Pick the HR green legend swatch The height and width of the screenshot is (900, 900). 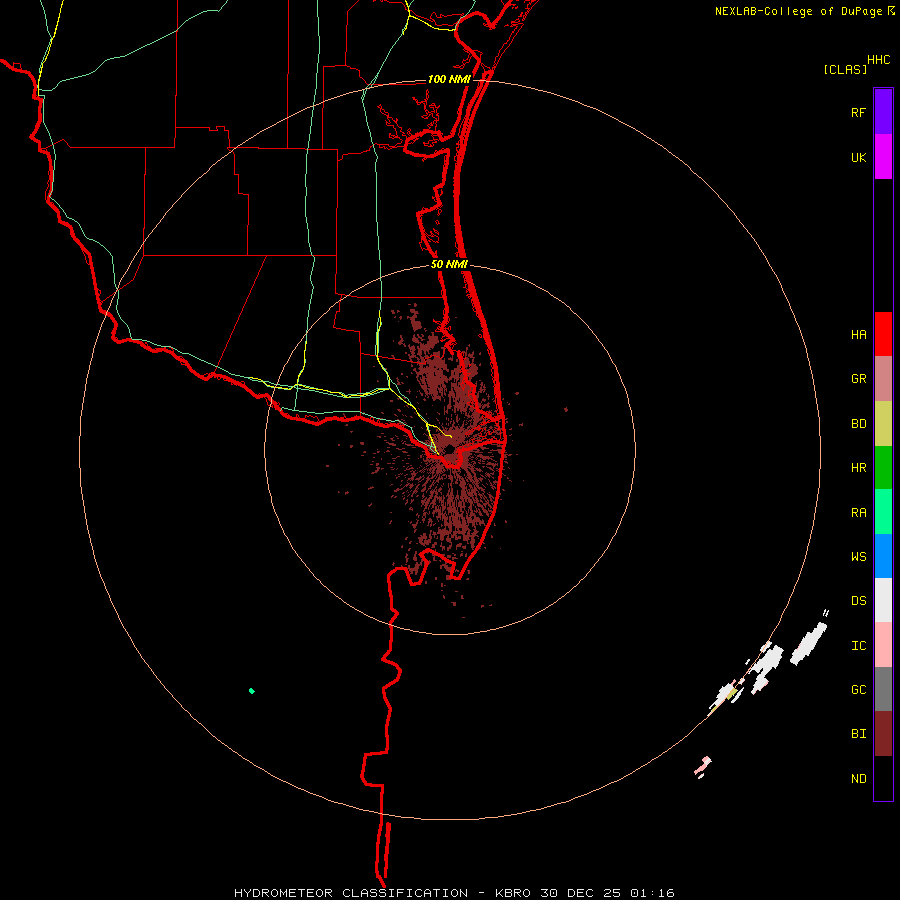[883, 468]
